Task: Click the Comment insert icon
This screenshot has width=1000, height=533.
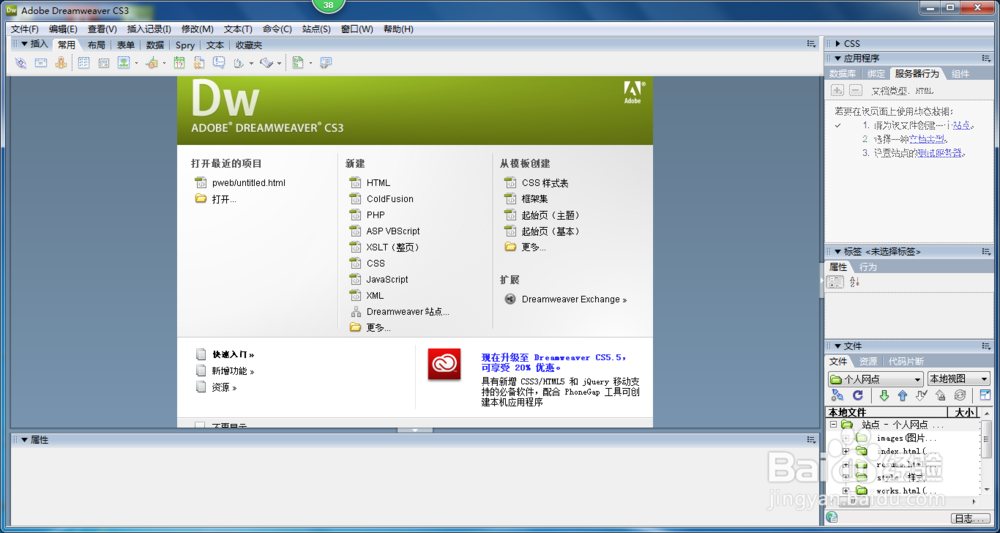Action: pyautogui.click(x=219, y=62)
